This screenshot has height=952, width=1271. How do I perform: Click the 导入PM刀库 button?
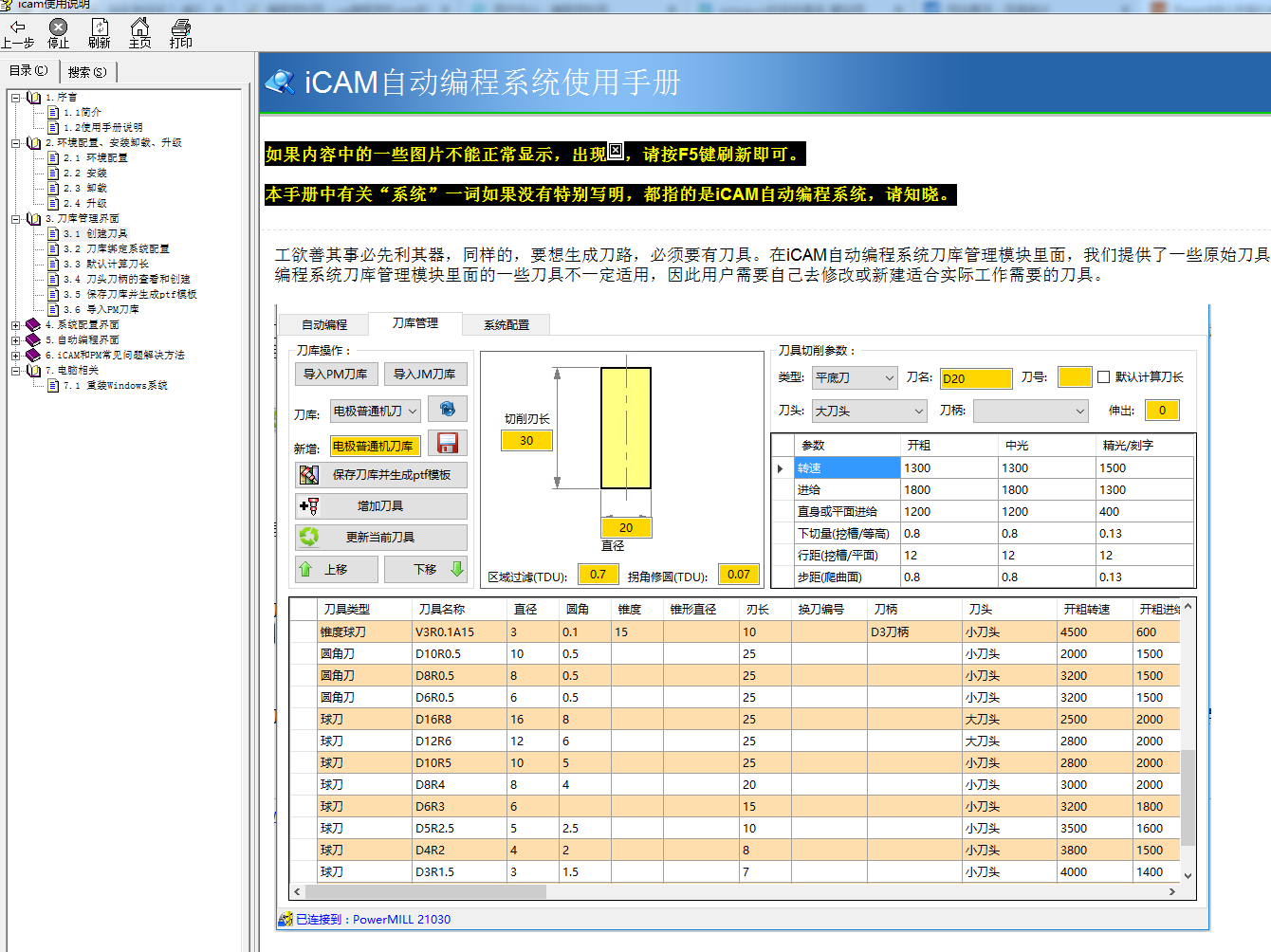coord(336,375)
